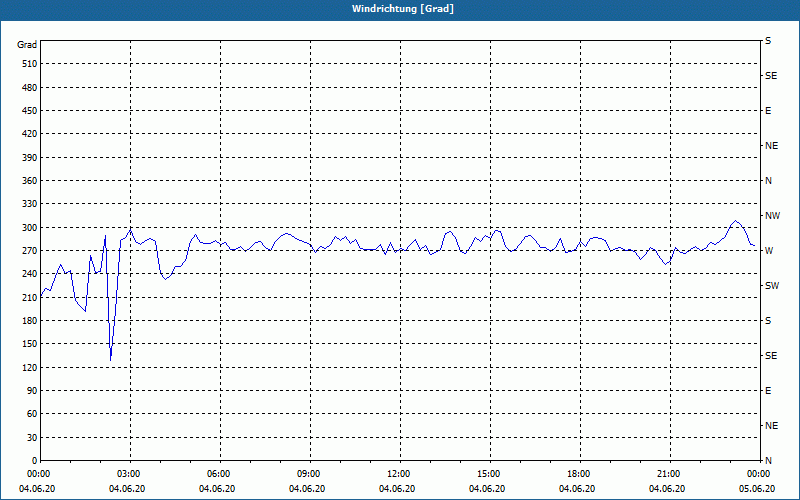Select the 90 y-axis value
The image size is (800, 500).
pos(32,391)
